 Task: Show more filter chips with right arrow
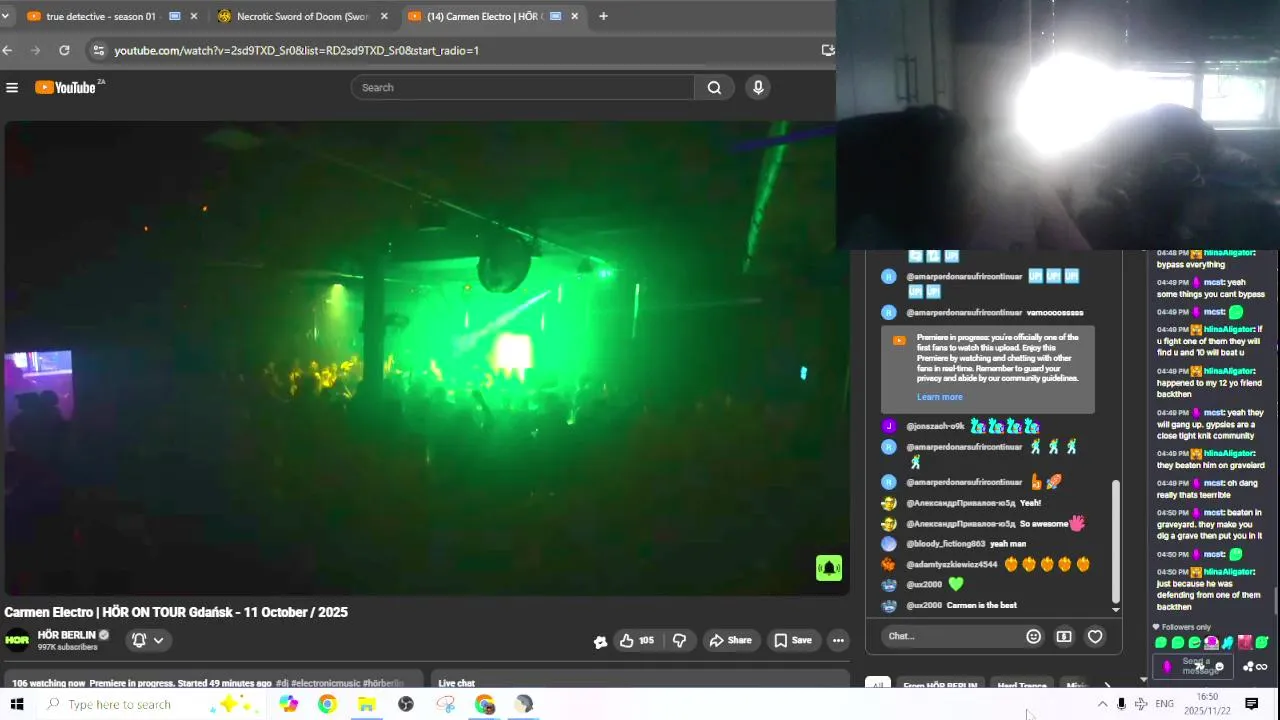1107,686
